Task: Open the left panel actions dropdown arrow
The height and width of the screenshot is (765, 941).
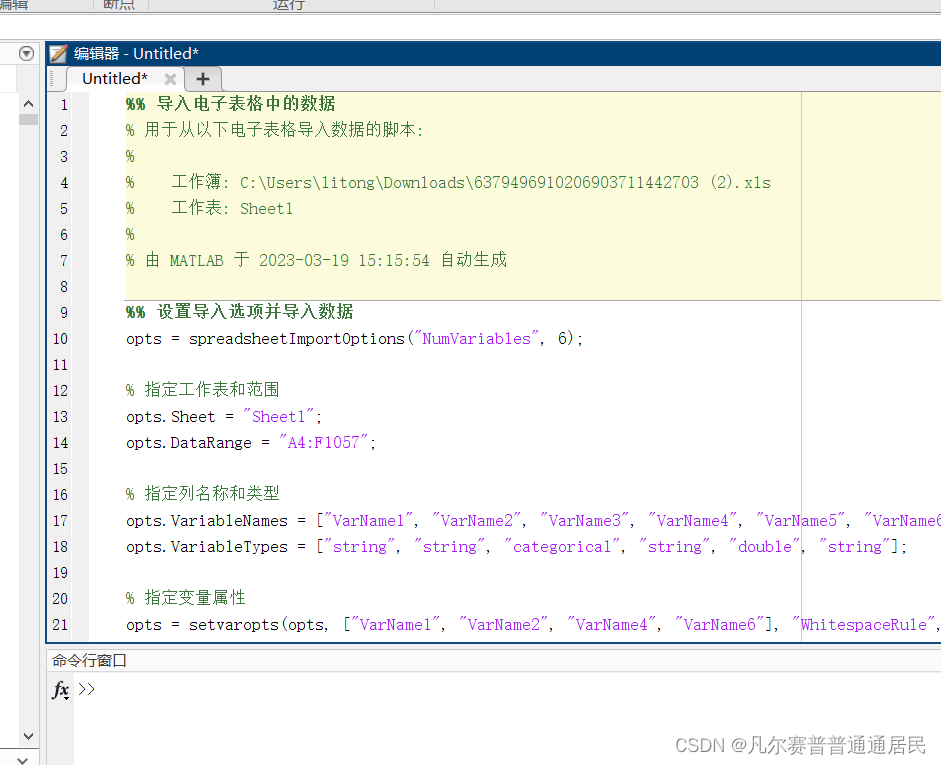Action: click(x=27, y=54)
